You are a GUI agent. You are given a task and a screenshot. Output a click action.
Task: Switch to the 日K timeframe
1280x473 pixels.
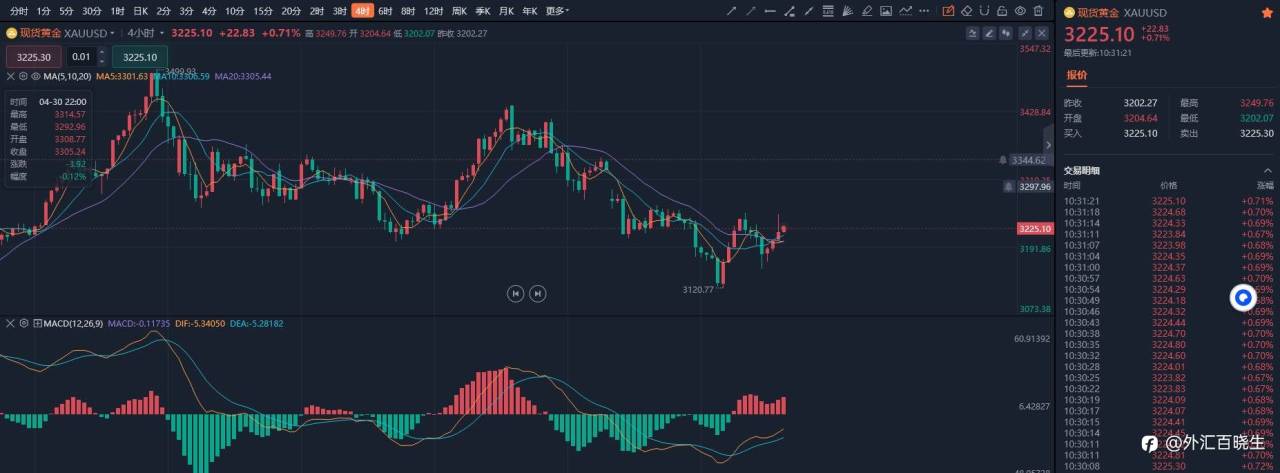click(x=140, y=11)
